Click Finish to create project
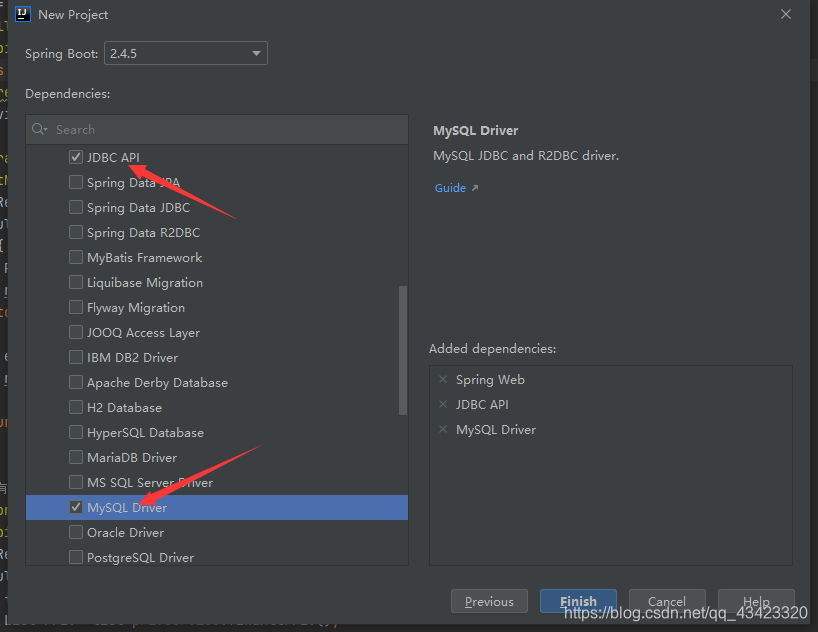Viewport: 818px width, 632px height. point(579,601)
